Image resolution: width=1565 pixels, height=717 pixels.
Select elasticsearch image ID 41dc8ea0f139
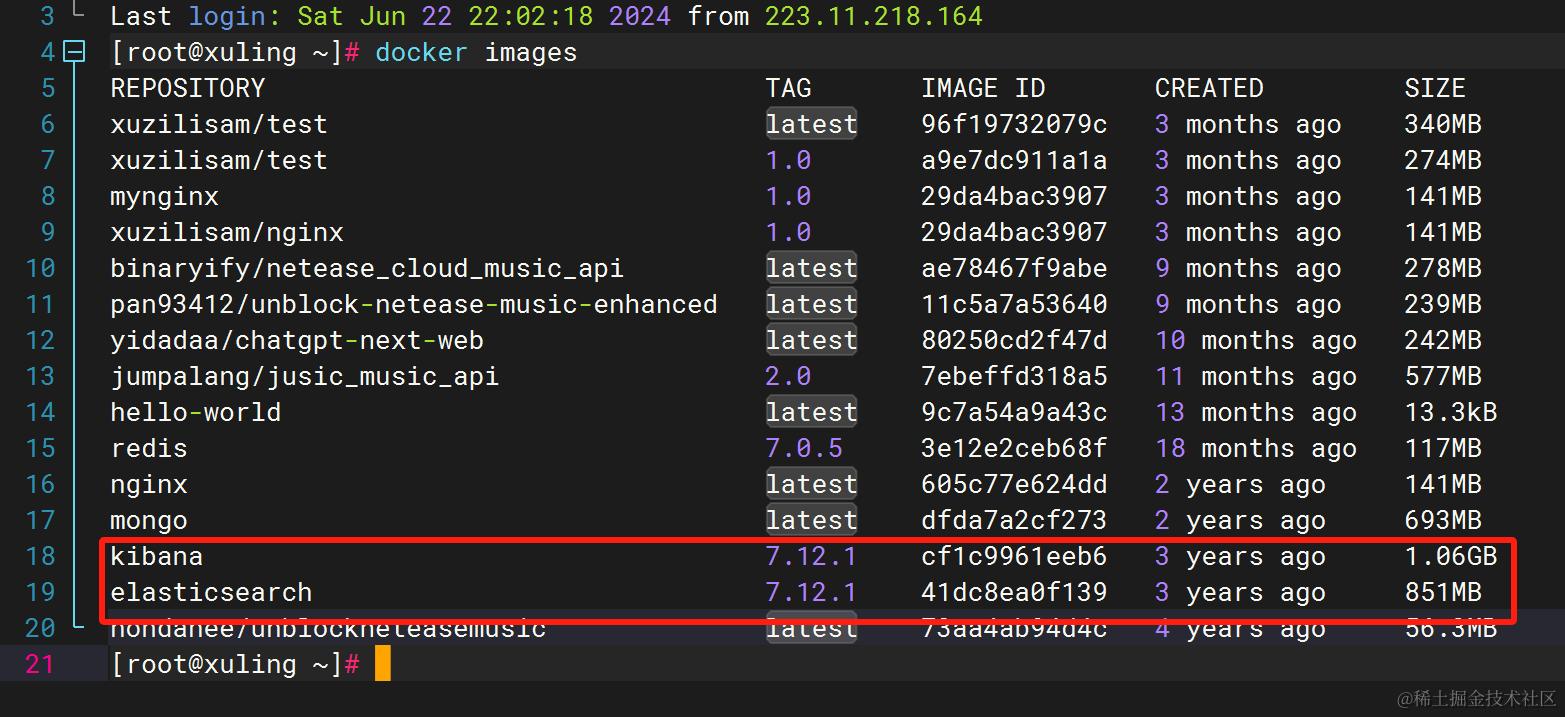tap(1014, 592)
